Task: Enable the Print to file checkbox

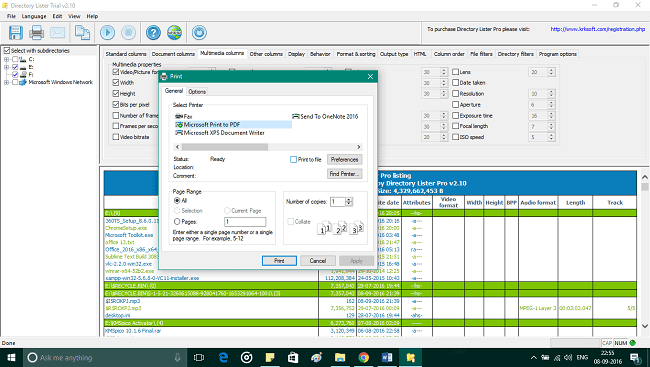Action: [293, 159]
